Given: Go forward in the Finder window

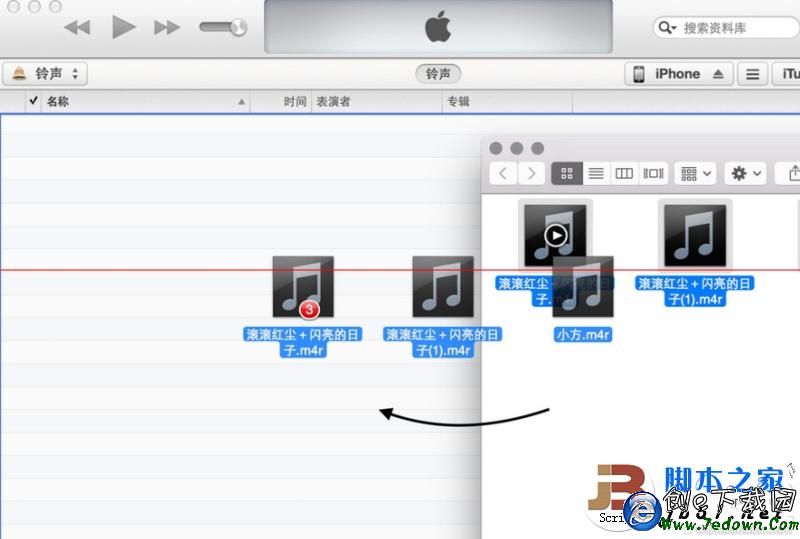Looking at the screenshot, I should [531, 174].
